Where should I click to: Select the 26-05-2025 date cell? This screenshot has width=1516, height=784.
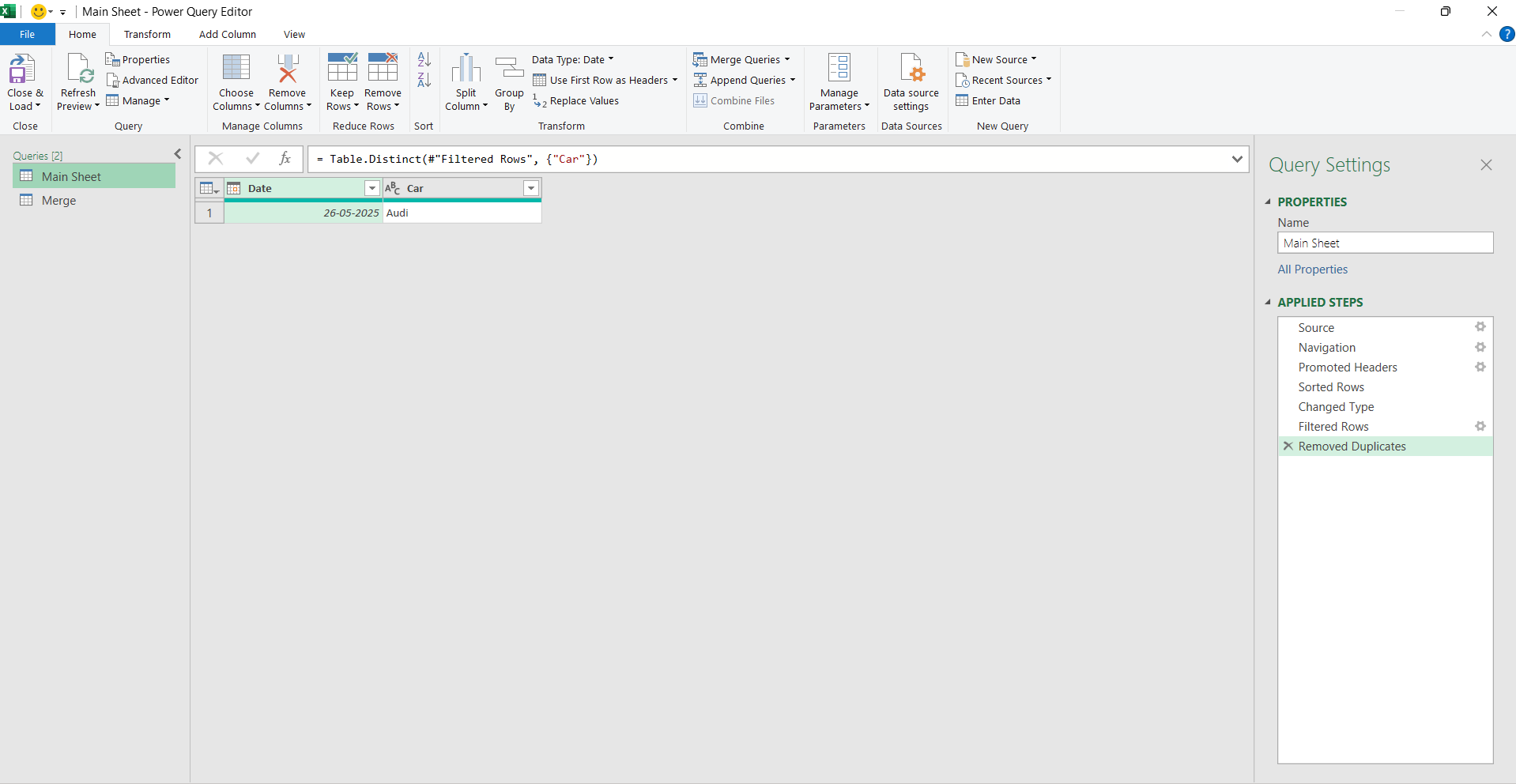pyautogui.click(x=304, y=213)
